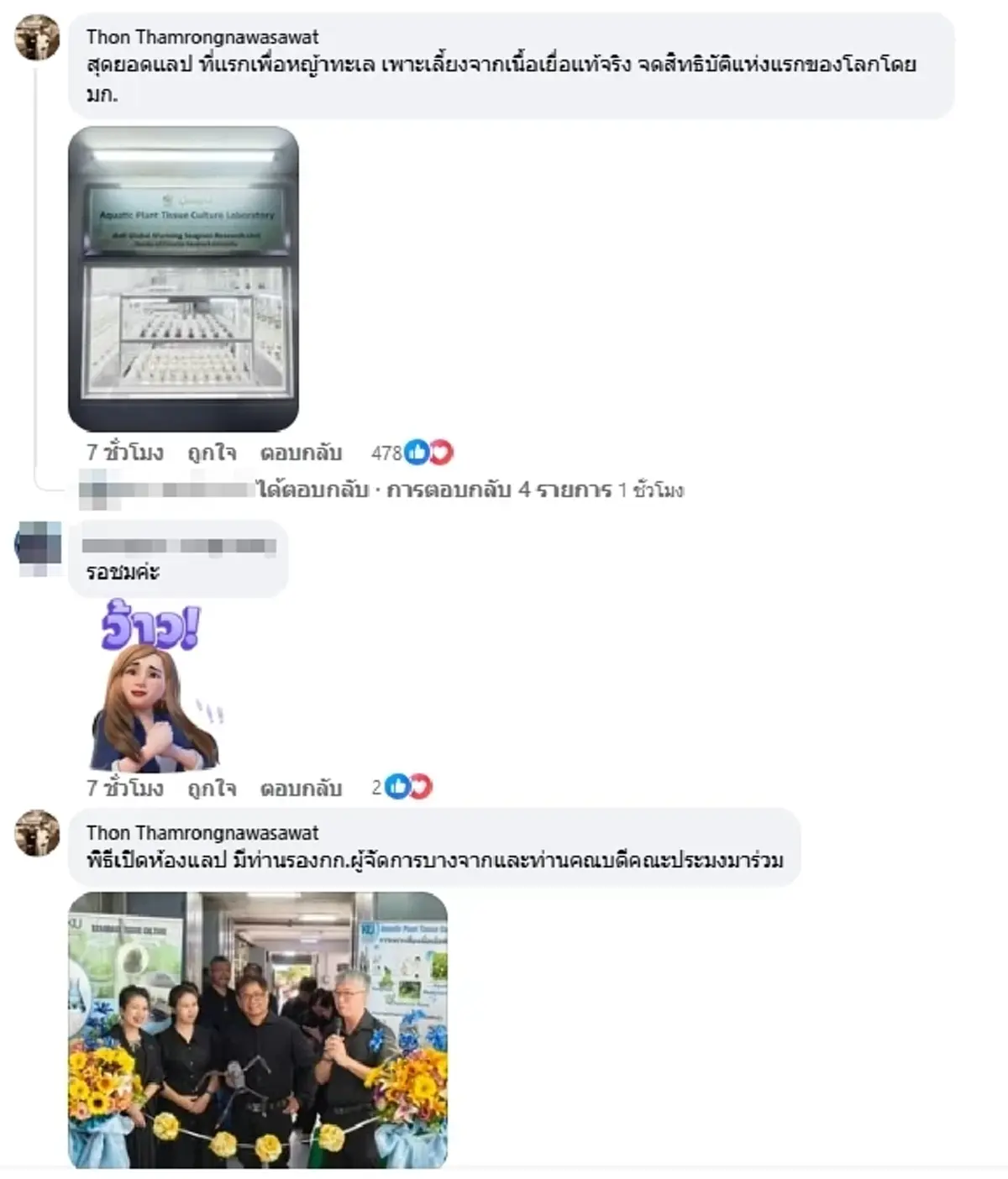Screen dimensions: 1008x1179
Task: Open Thon Thamrongnawasawat name on last comment
Action: (202, 833)
